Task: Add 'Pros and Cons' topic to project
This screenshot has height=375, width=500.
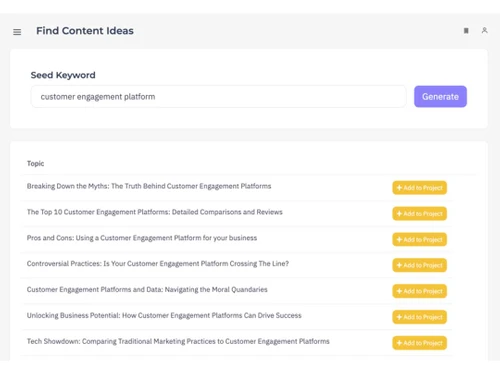Action: 419,239
